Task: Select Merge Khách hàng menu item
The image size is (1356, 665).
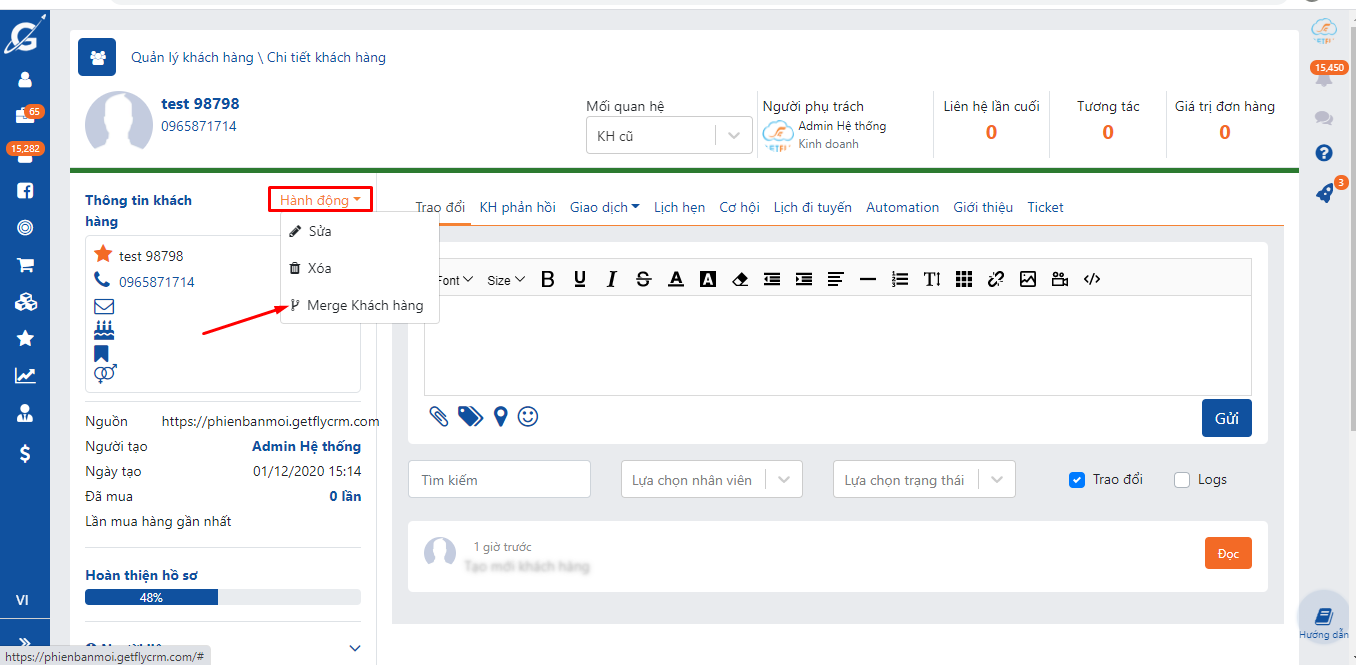Action: point(364,305)
